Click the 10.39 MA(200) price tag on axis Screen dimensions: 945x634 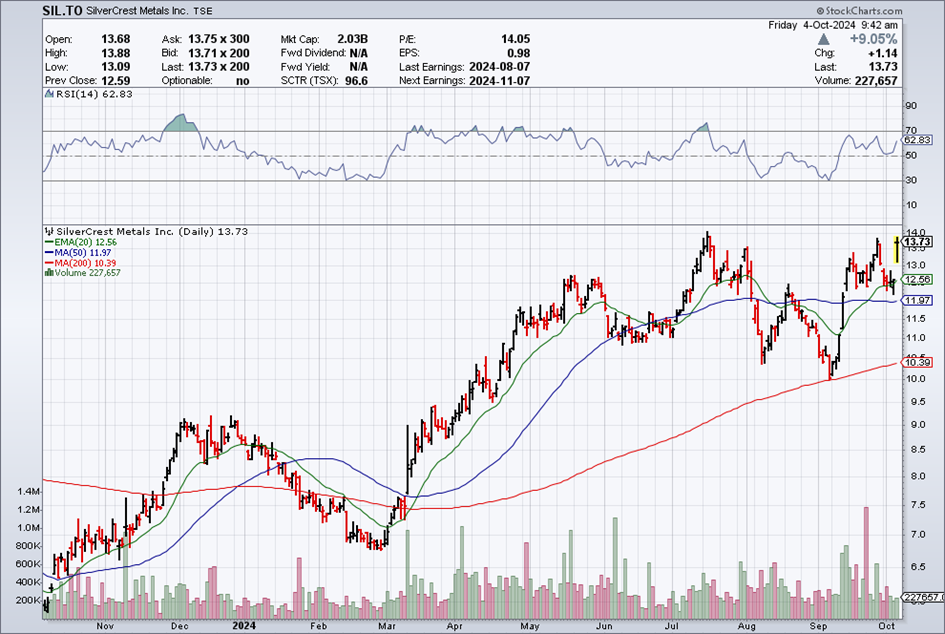tap(917, 362)
